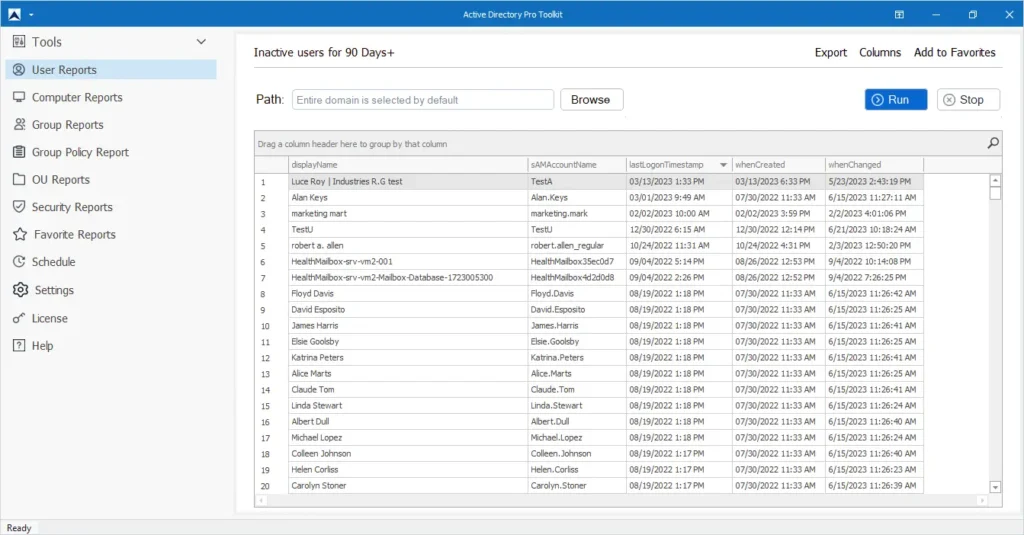Click the Group Reports people icon
Screen dimensions: 1024x535
point(19,124)
